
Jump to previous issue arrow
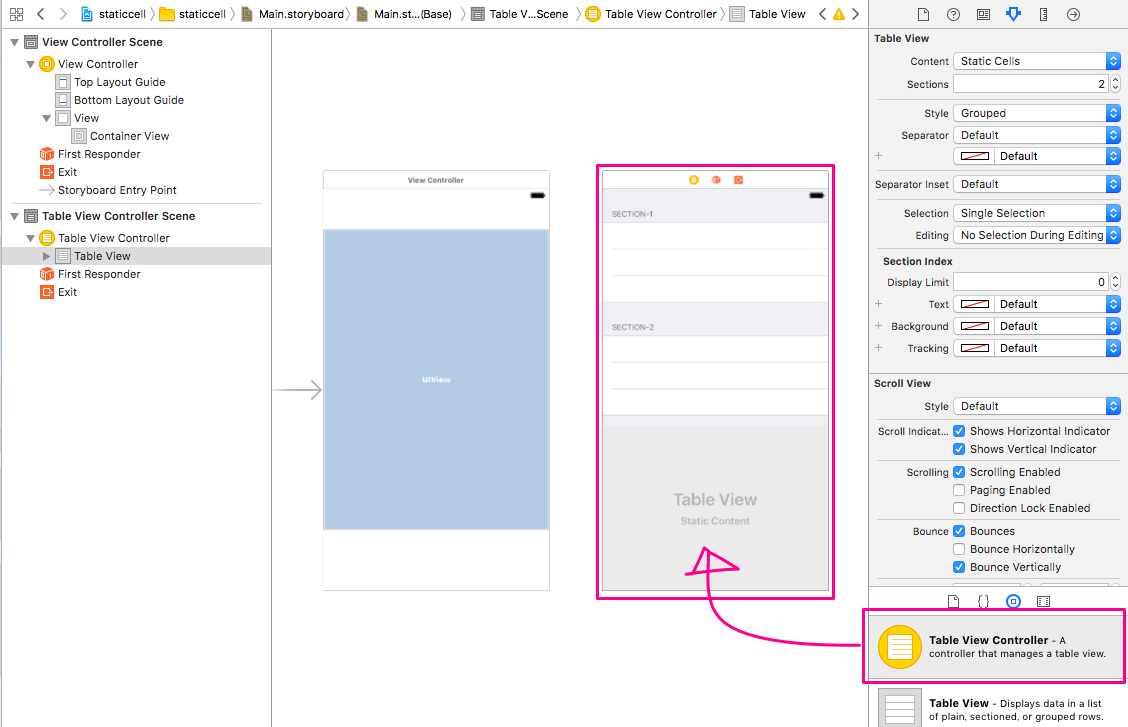pos(822,14)
